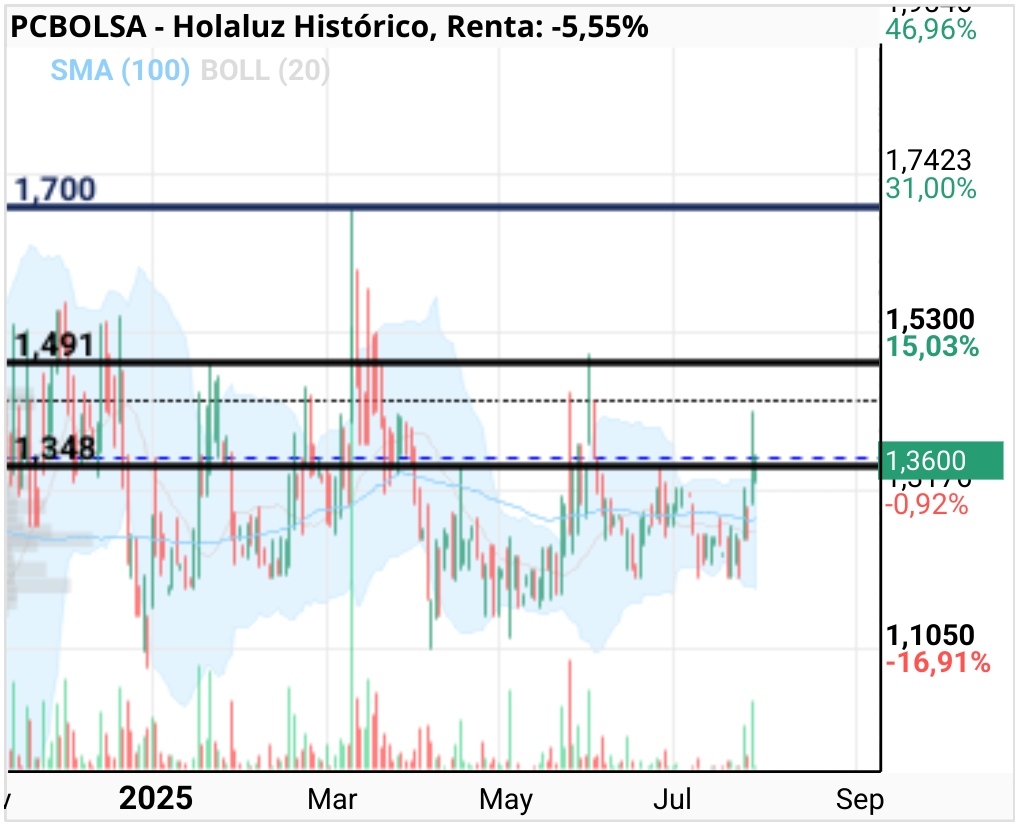Toggle the BOLL (20) indicator label

[265, 70]
